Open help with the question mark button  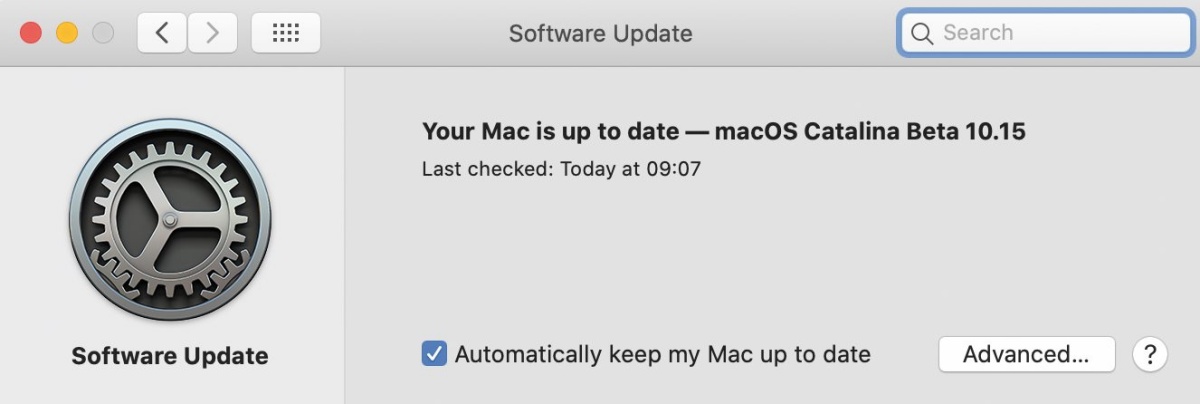click(x=1150, y=354)
